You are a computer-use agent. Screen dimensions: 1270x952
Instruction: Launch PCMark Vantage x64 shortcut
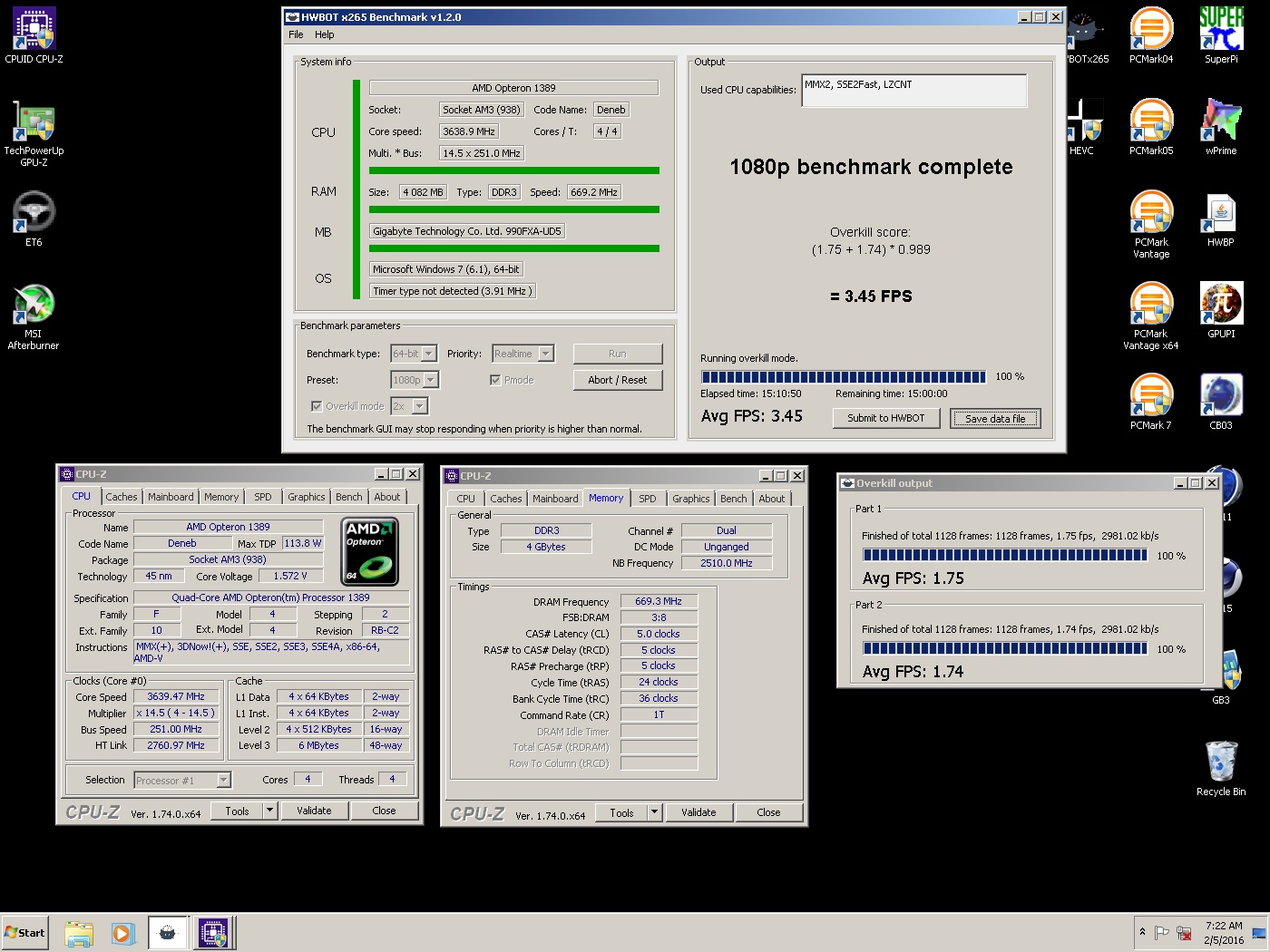tap(1151, 316)
